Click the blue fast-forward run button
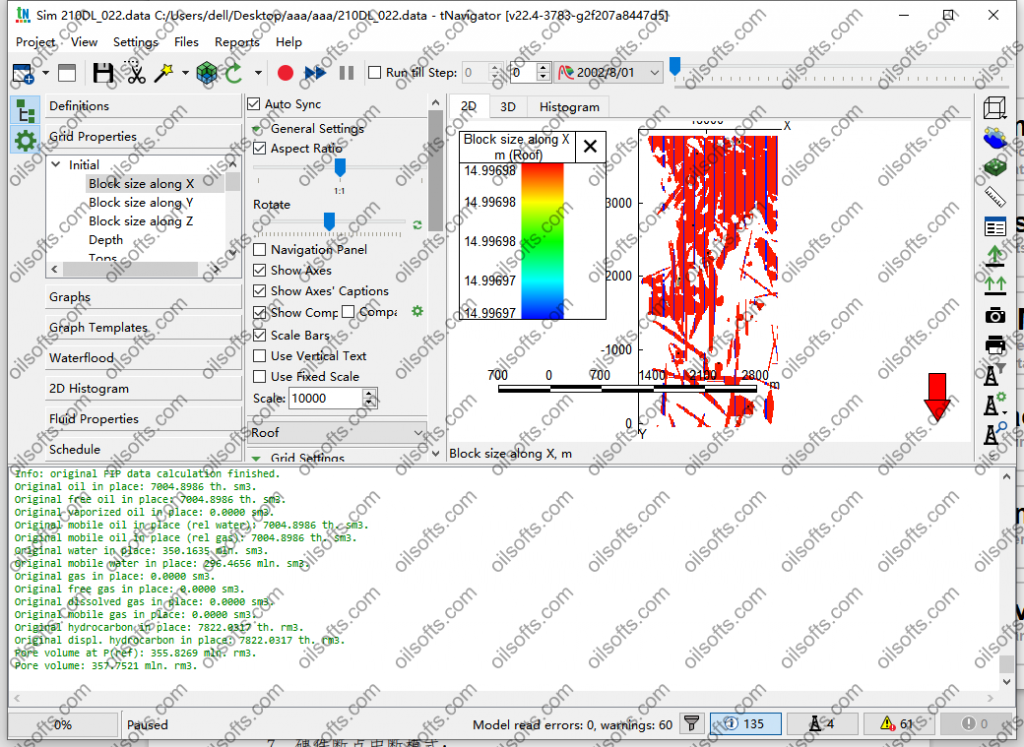This screenshot has height=747, width=1024. 315,72
